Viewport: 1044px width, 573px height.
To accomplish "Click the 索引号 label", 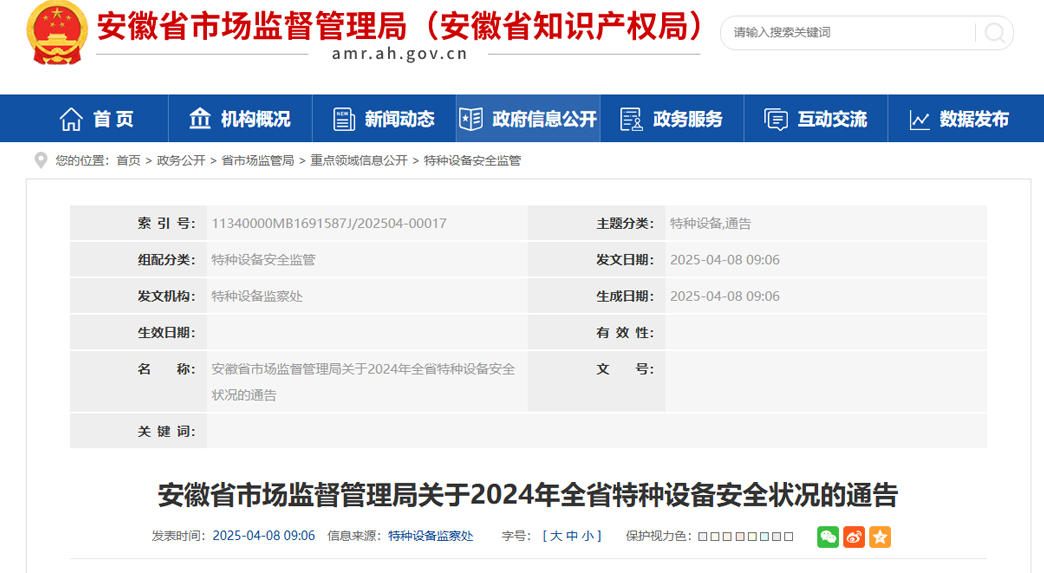I will (x=166, y=224).
